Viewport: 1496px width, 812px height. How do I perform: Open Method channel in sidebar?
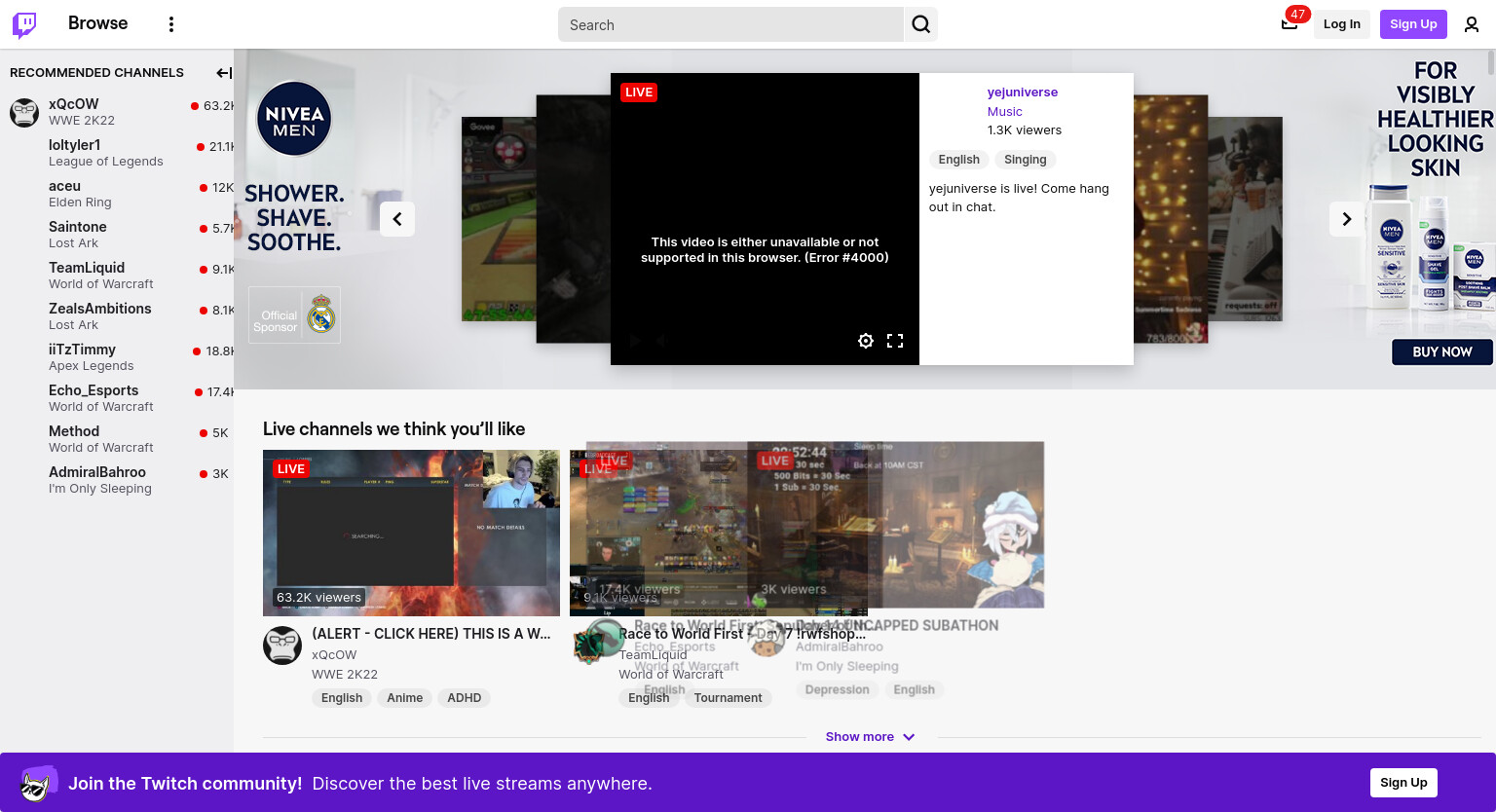(117, 439)
